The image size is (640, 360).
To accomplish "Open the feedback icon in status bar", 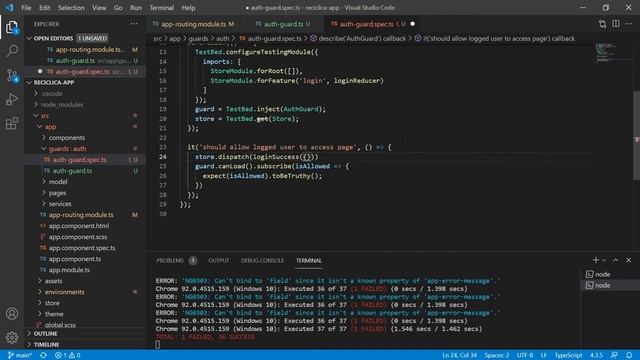I will tap(614, 355).
